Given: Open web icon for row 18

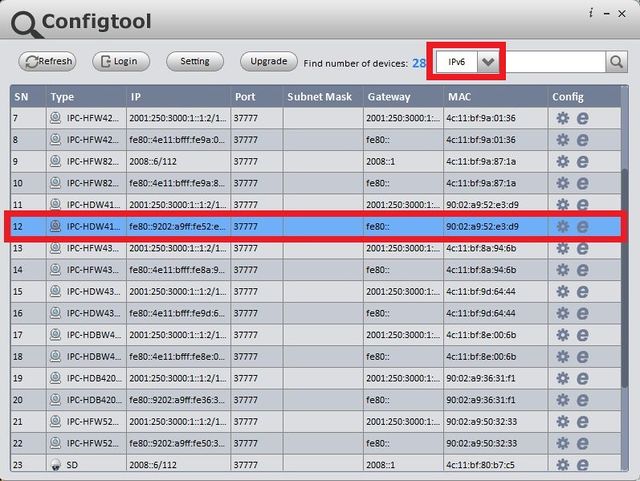Looking at the screenshot, I should tap(582, 356).
